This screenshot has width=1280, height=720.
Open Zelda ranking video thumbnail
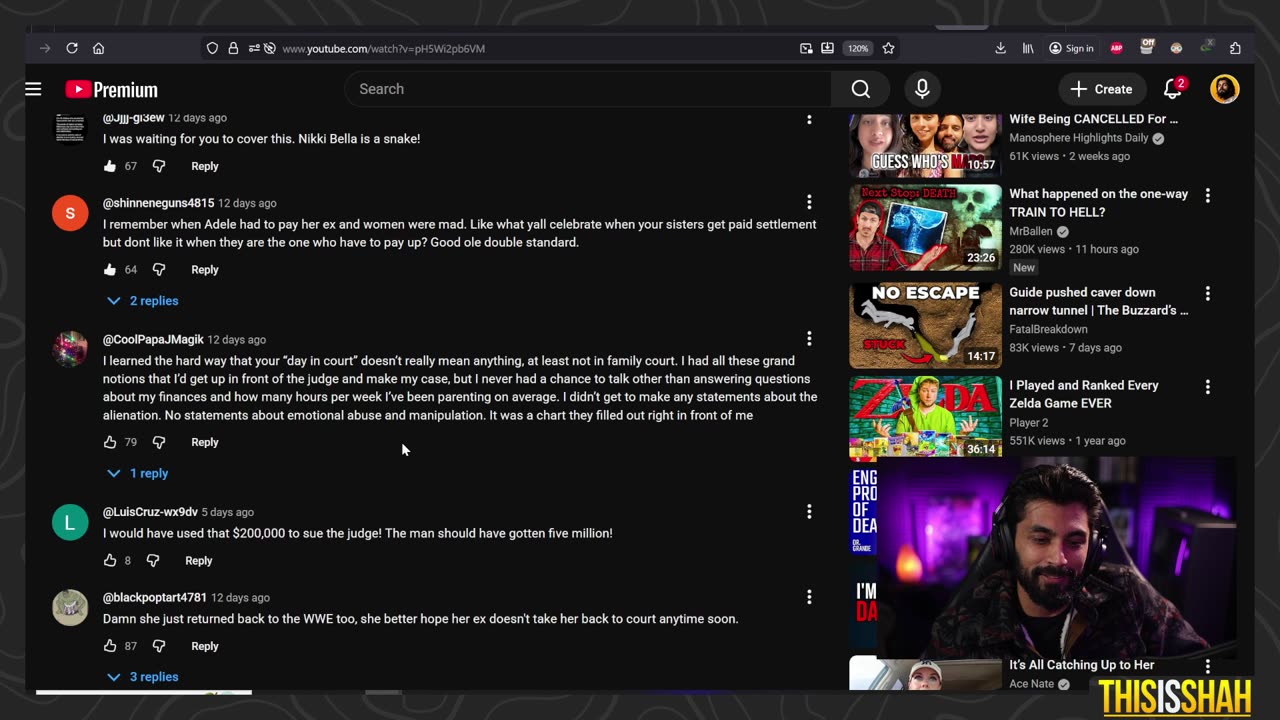925,418
